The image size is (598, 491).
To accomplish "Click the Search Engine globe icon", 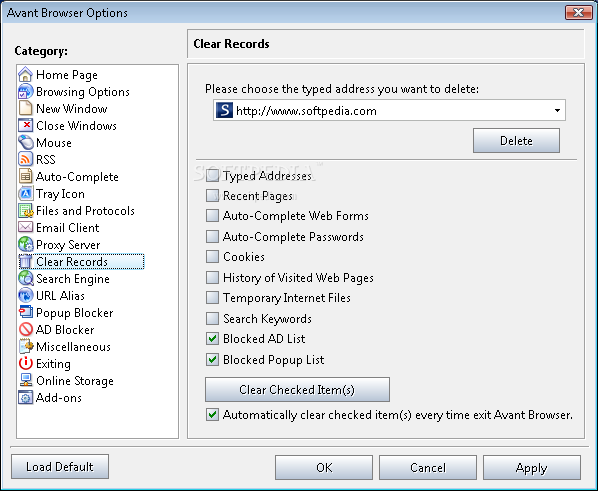I will (26, 279).
